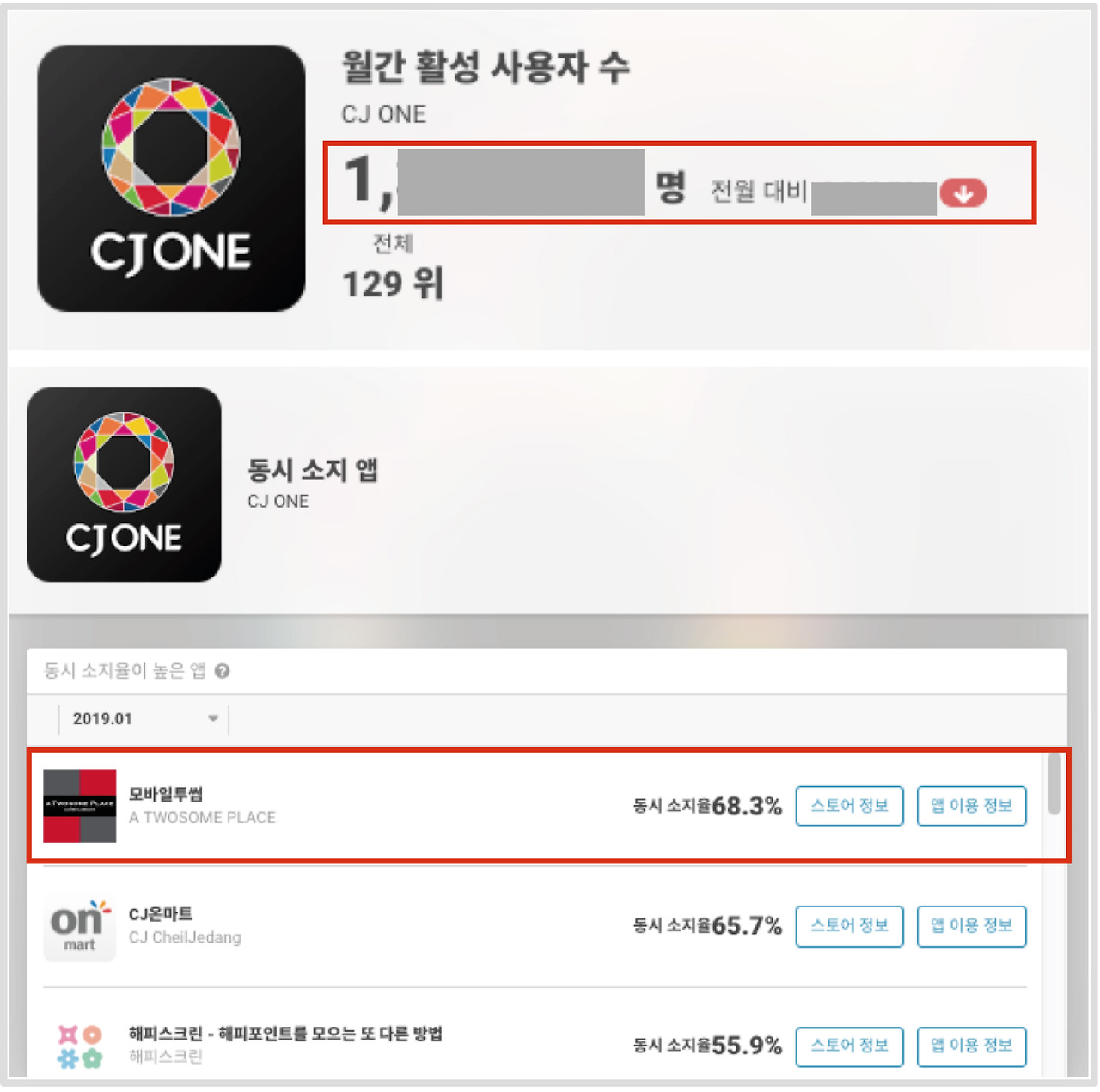Click the CJ온마트 on mart icon
This screenshot has width=1100, height=1092.
pyautogui.click(x=80, y=926)
